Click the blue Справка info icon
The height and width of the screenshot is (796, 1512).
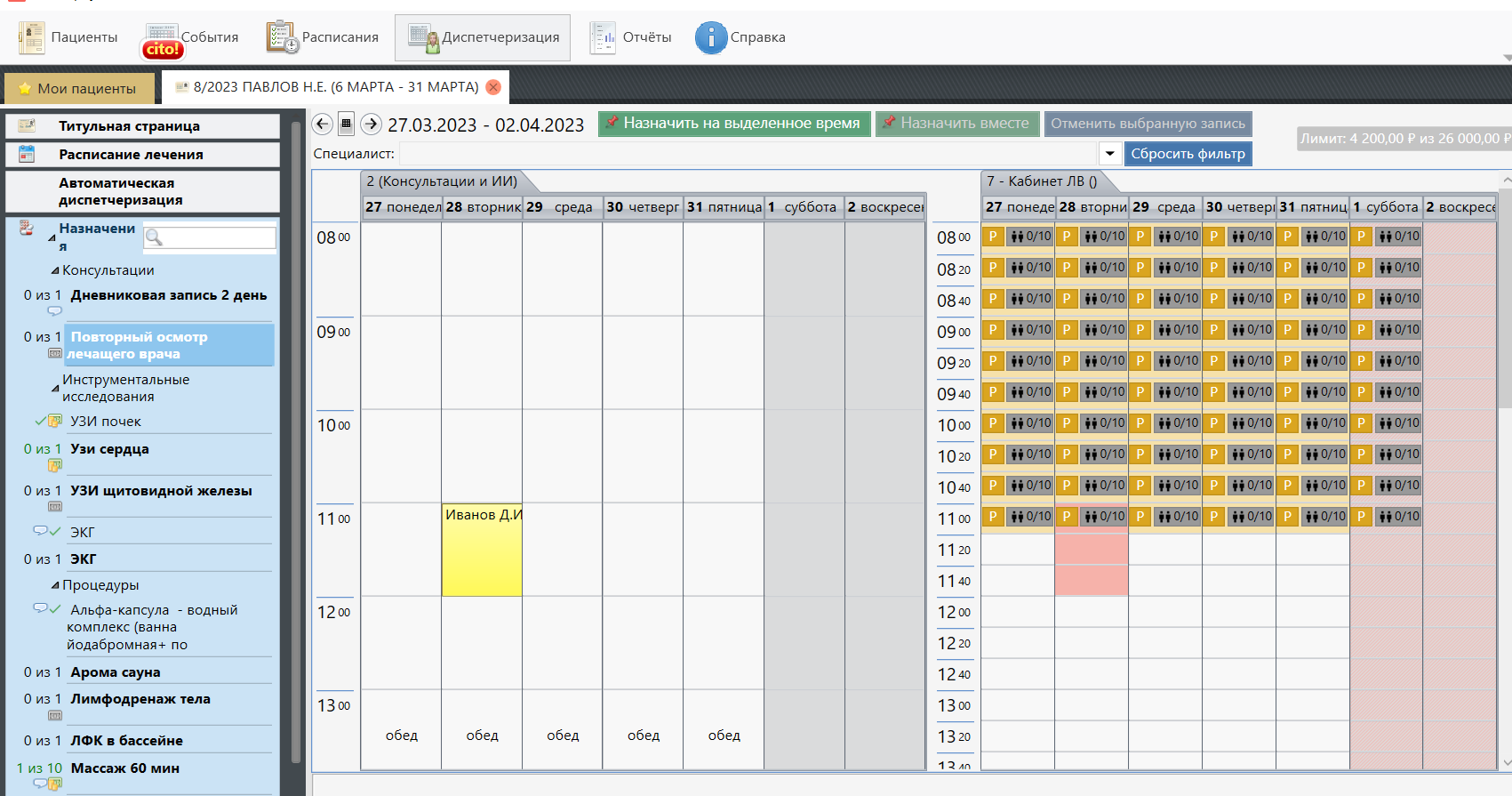tap(710, 37)
